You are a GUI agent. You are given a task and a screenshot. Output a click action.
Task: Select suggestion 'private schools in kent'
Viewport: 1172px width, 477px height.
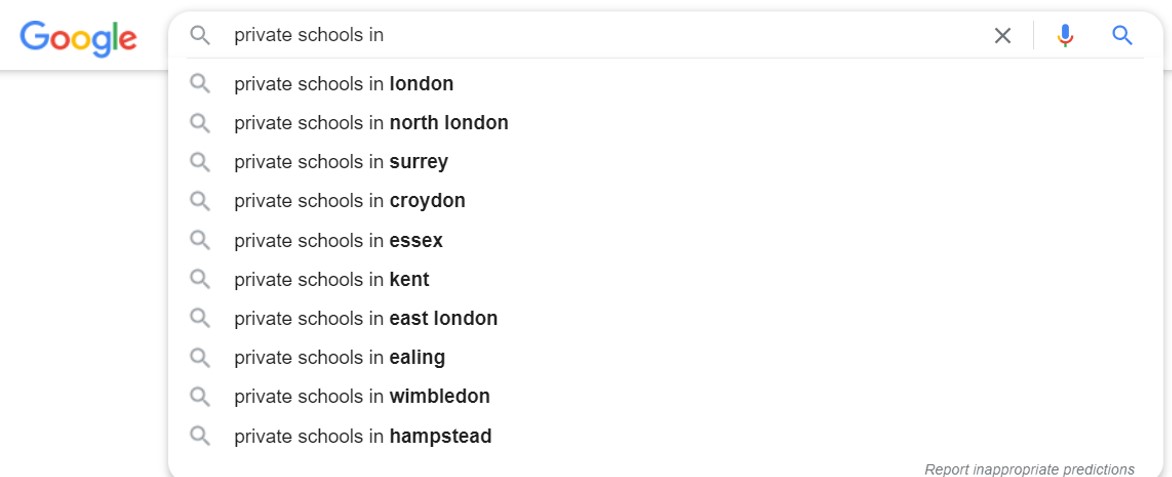click(x=665, y=280)
